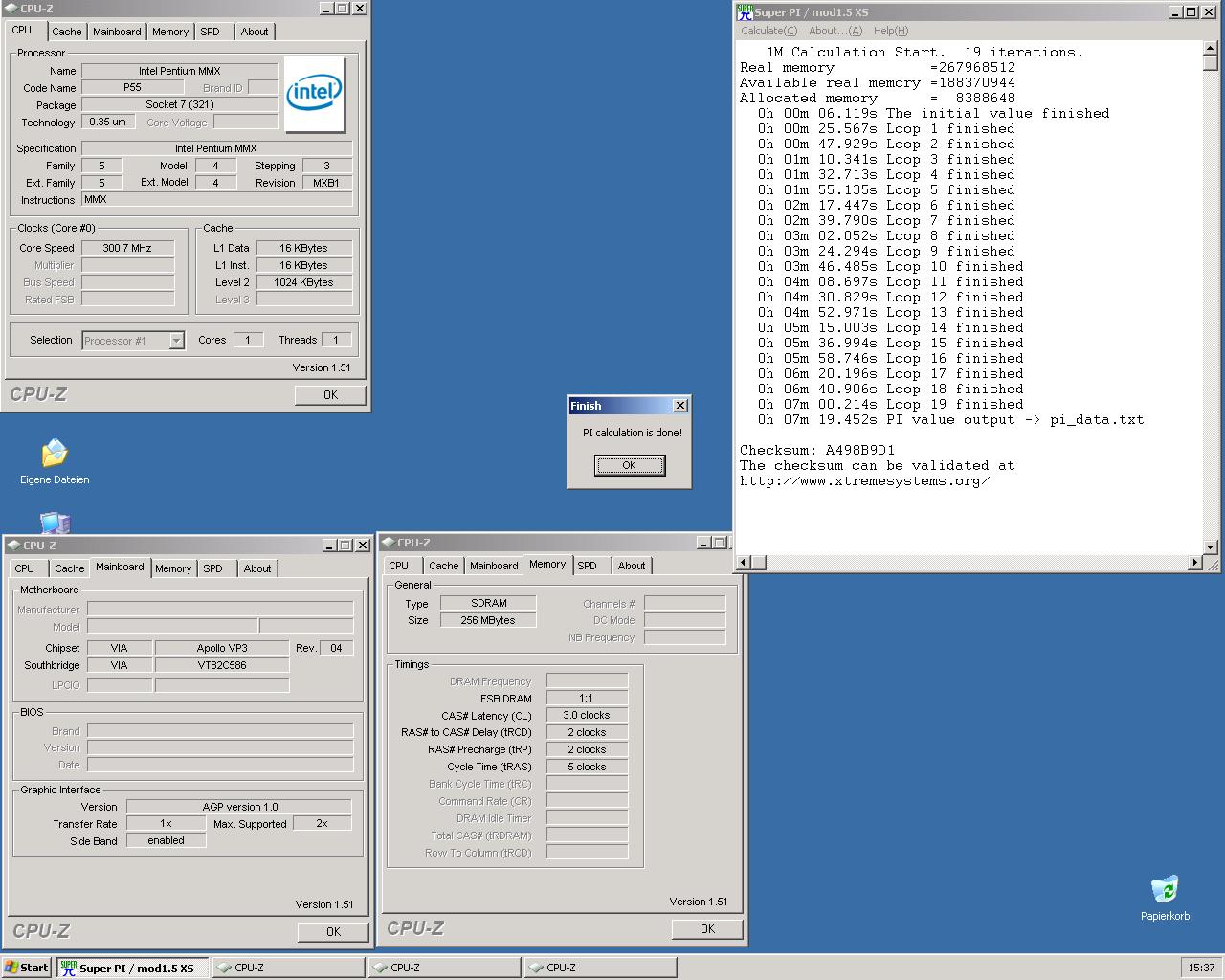Click first CPU-Z taskbar button

point(289,968)
